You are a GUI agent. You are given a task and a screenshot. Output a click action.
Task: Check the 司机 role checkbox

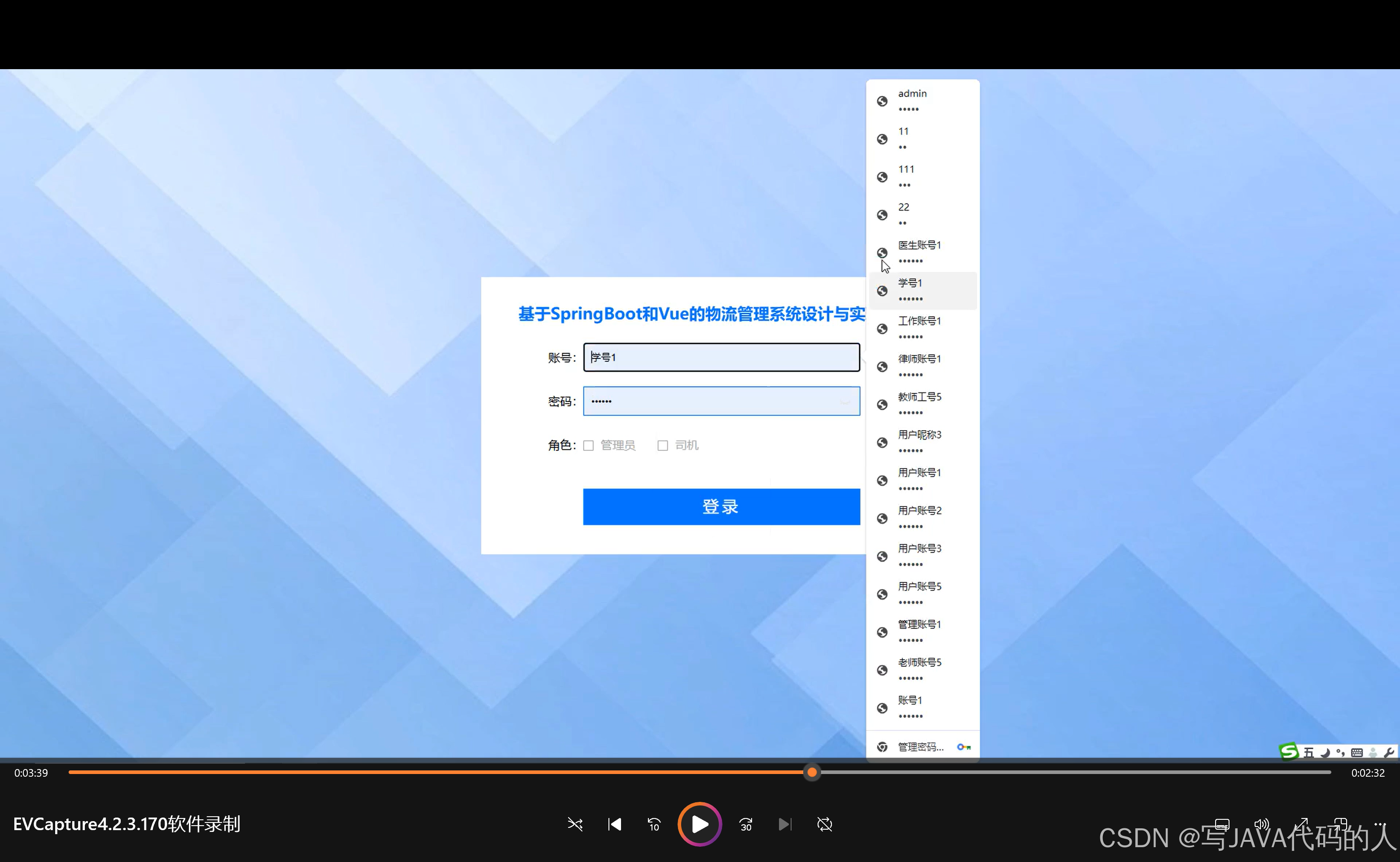663,445
